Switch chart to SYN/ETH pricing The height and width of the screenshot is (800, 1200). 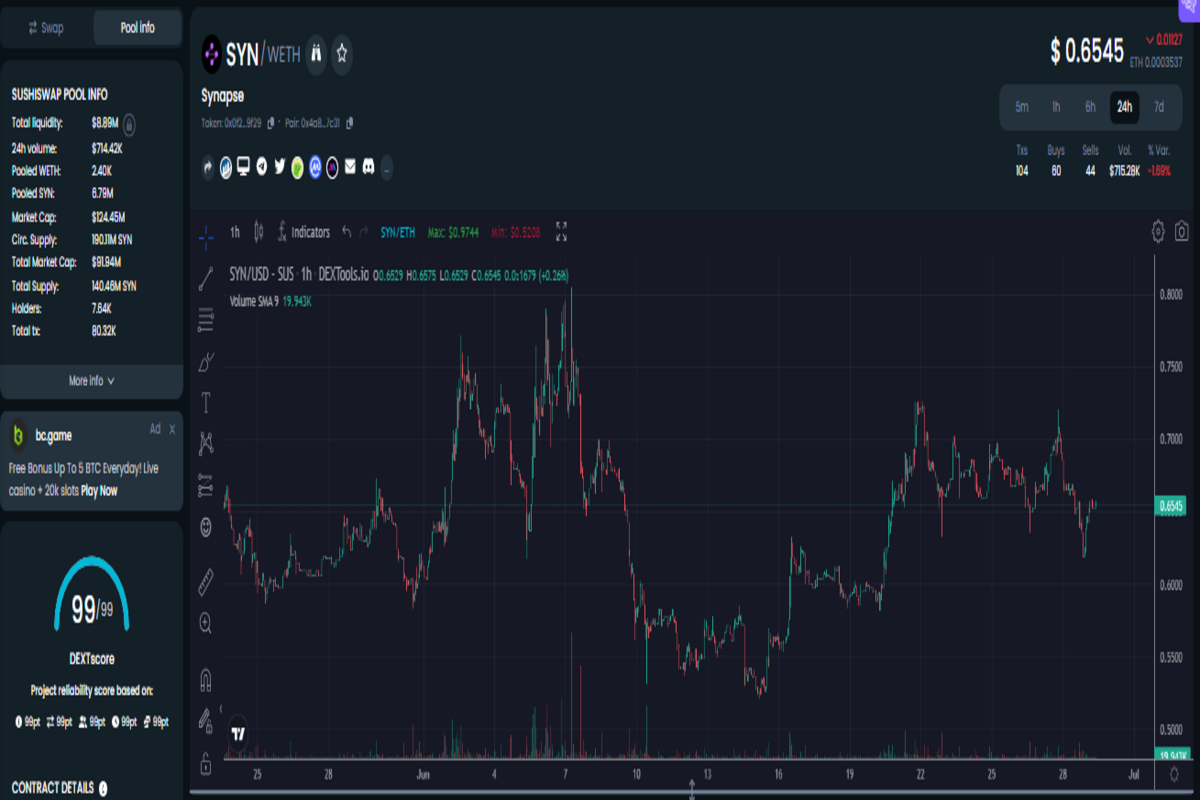[397, 232]
